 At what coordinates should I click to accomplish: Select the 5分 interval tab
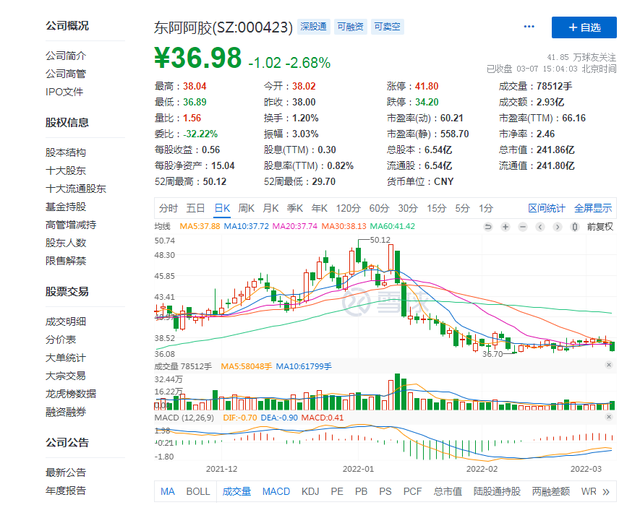[462, 209]
